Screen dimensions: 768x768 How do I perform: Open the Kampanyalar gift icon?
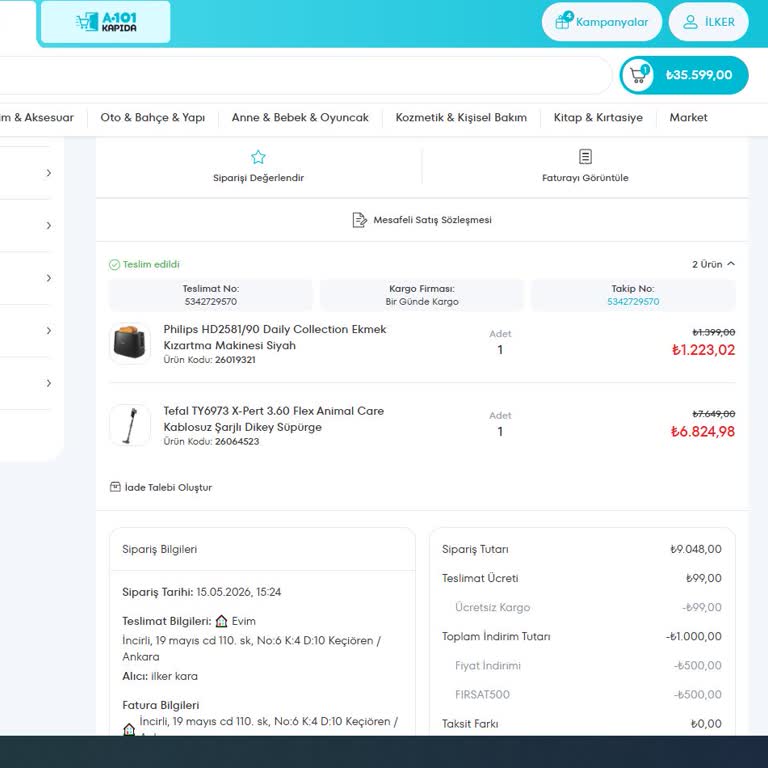[564, 21]
